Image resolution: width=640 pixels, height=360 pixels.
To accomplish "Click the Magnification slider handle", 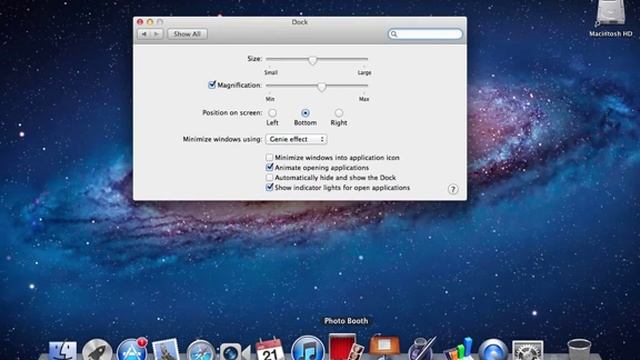I will coord(322,87).
